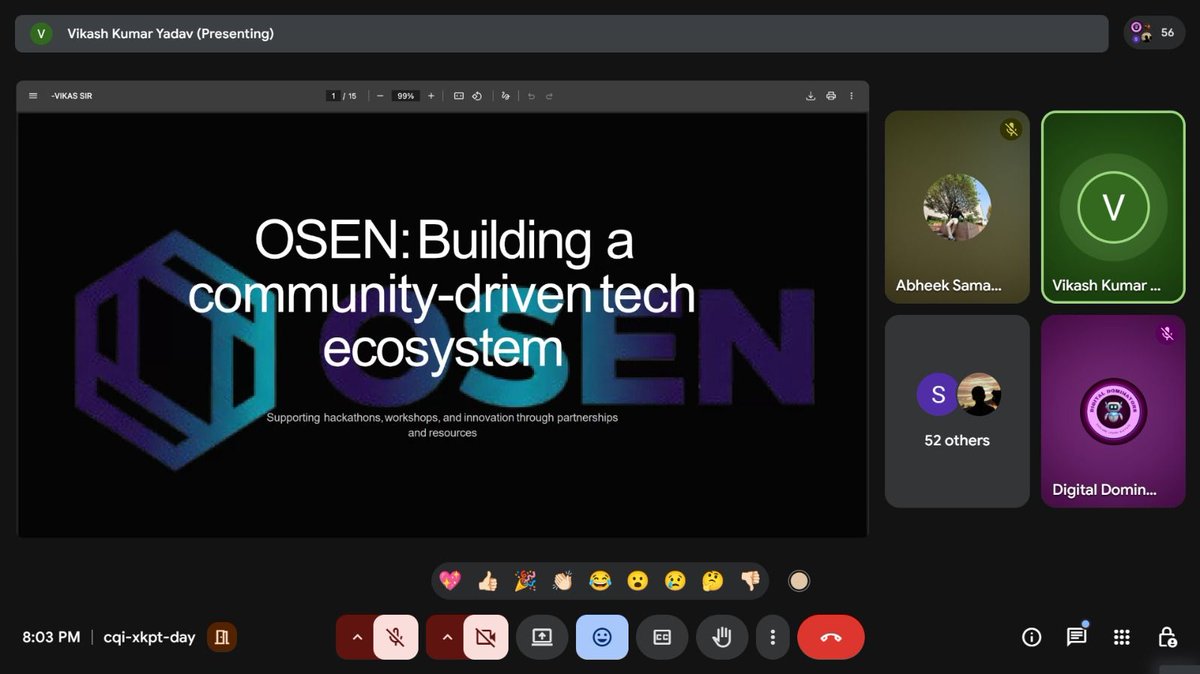The image size is (1200, 674).
Task: Select the Vikash Kumar participant tile
Action: 1113,207
